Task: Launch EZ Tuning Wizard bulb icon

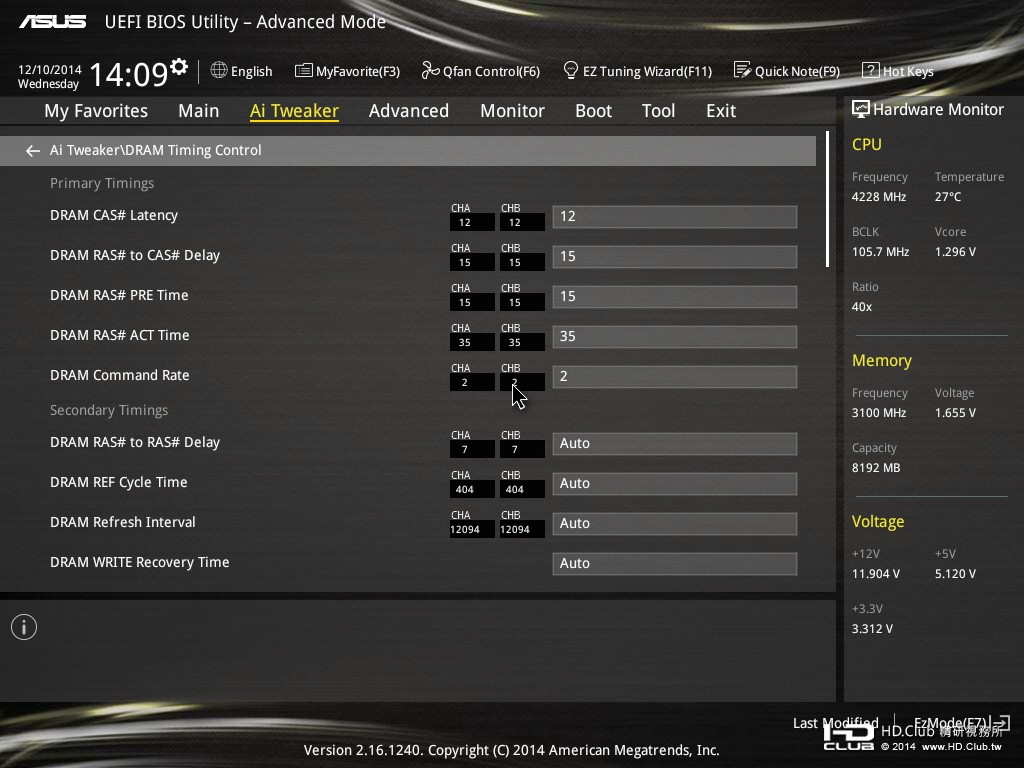Action: pyautogui.click(x=571, y=70)
